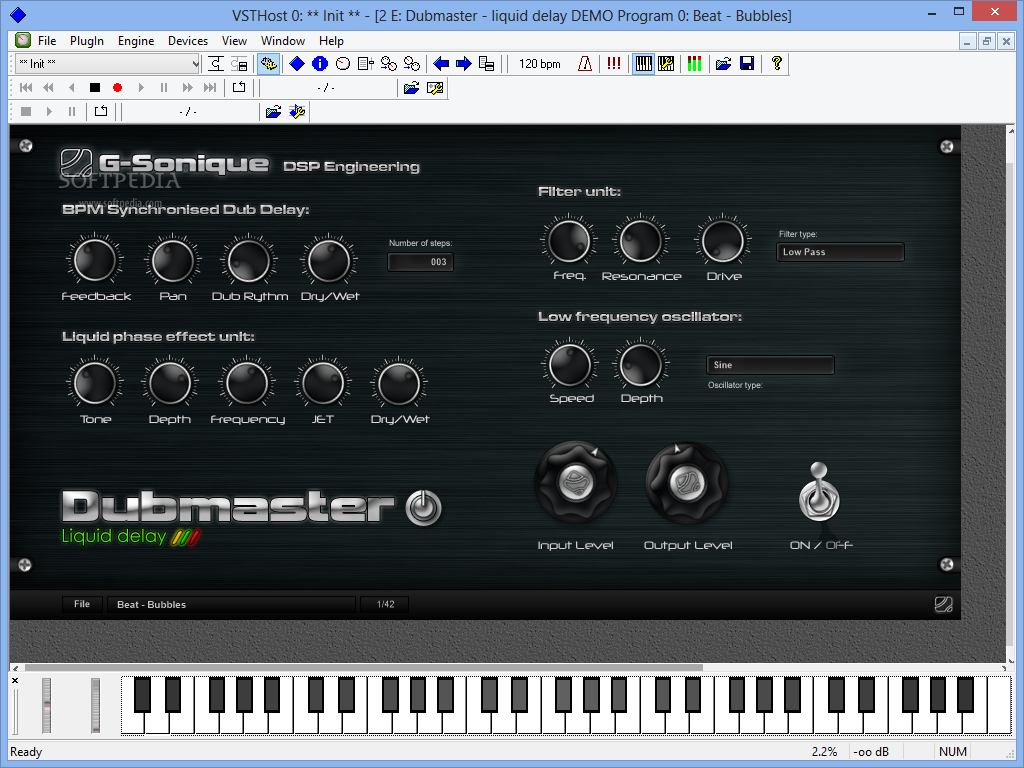
Task: Click the yellow question mark help icon
Action: 776,63
